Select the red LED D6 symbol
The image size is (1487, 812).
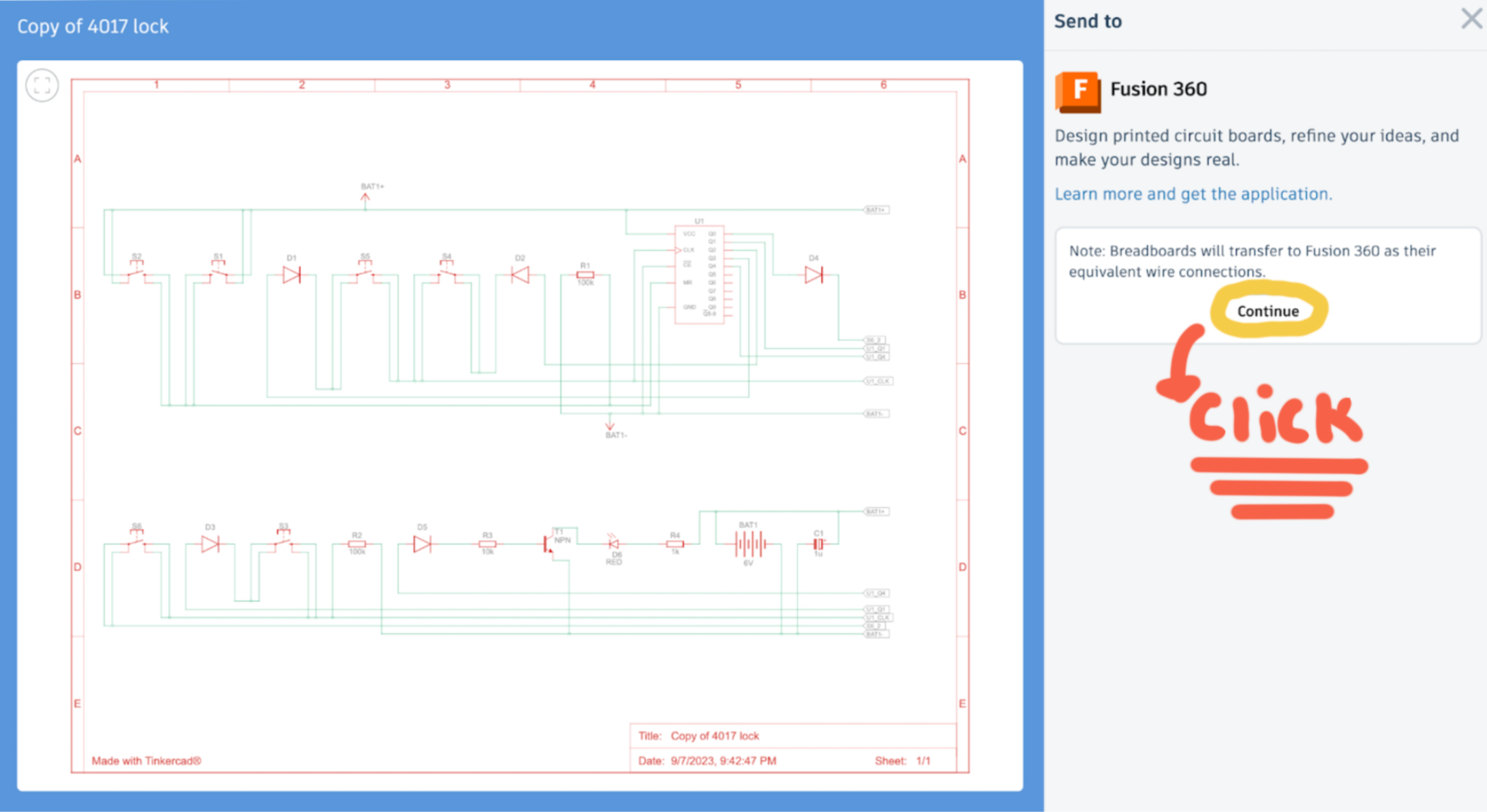pyautogui.click(x=614, y=544)
